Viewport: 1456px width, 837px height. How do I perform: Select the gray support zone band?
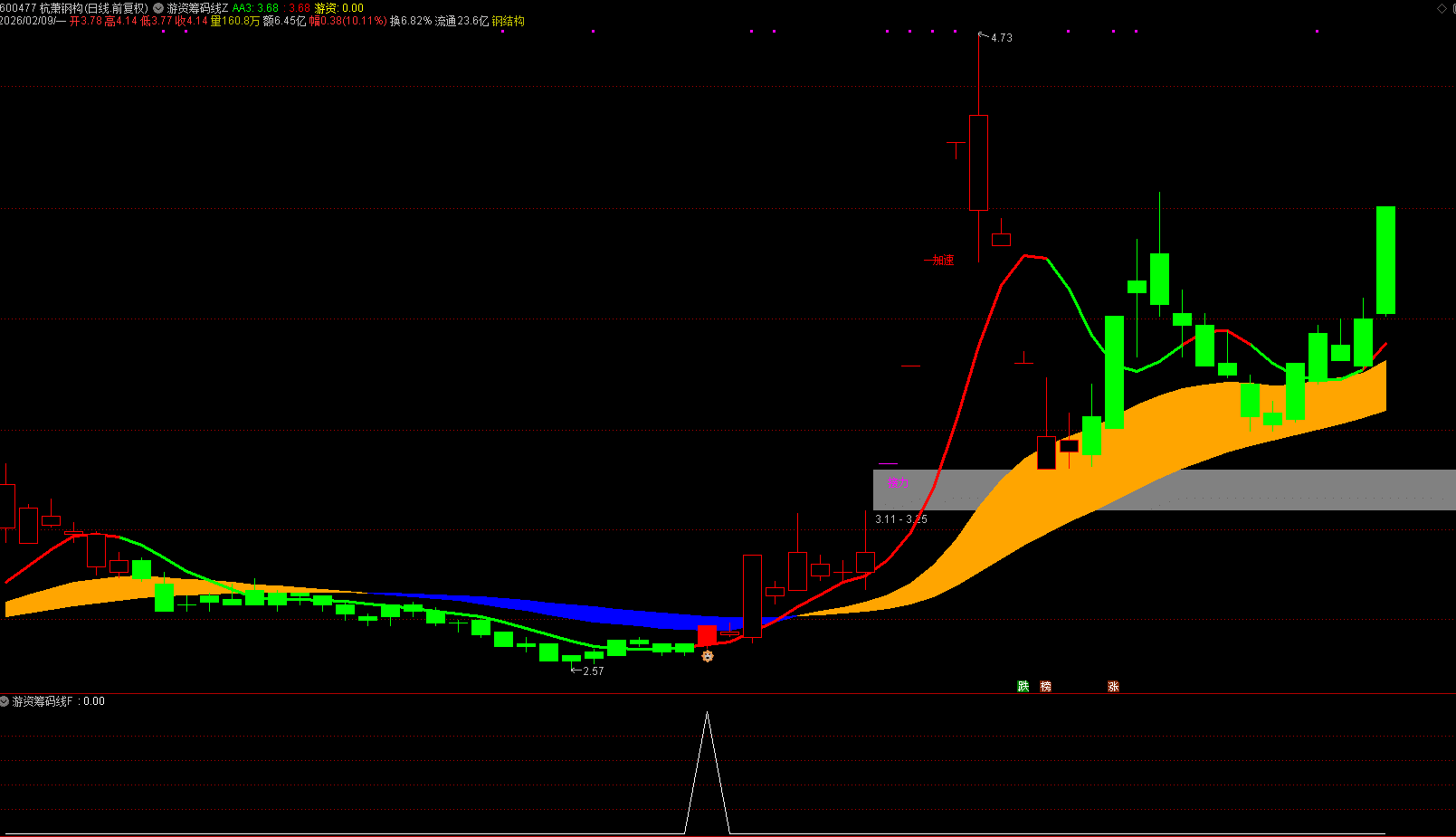pos(1267,490)
